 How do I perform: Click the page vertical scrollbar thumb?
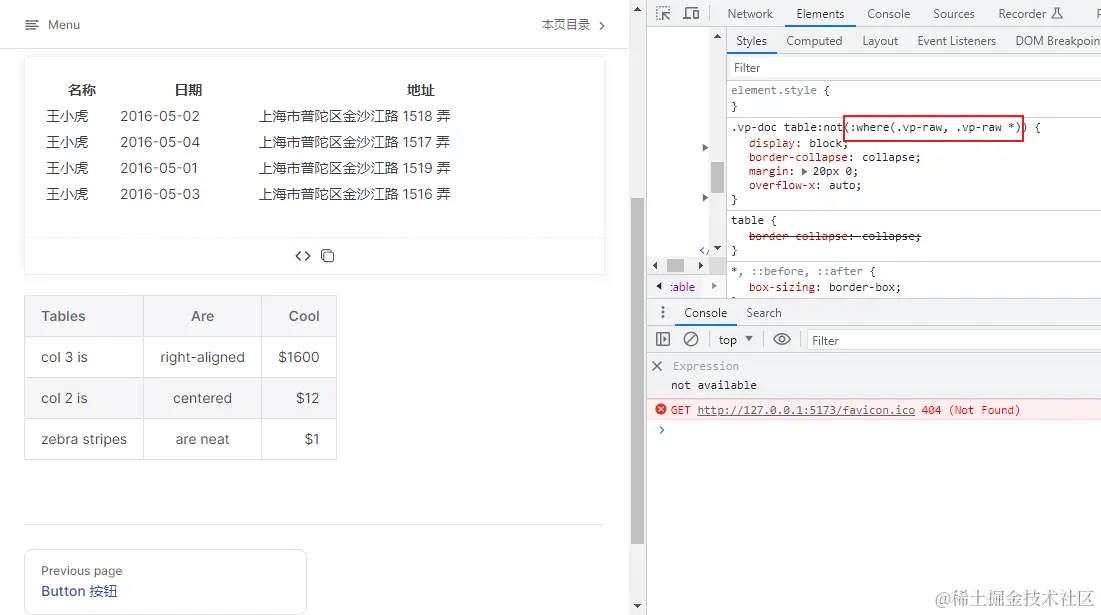[x=637, y=371]
